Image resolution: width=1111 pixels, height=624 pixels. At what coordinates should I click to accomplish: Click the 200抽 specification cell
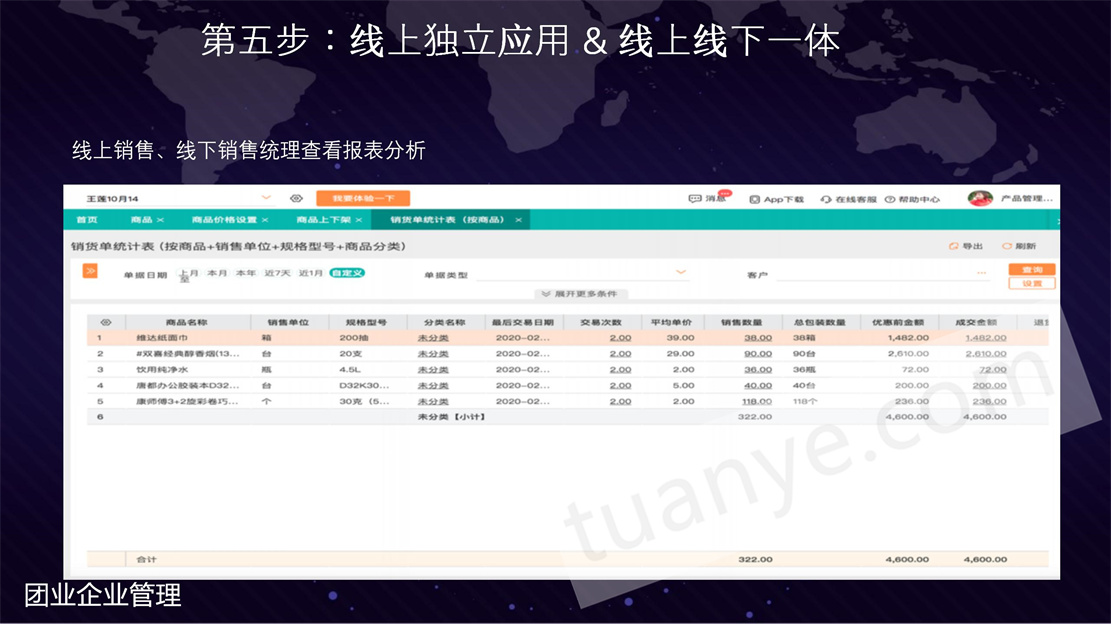click(x=353, y=338)
